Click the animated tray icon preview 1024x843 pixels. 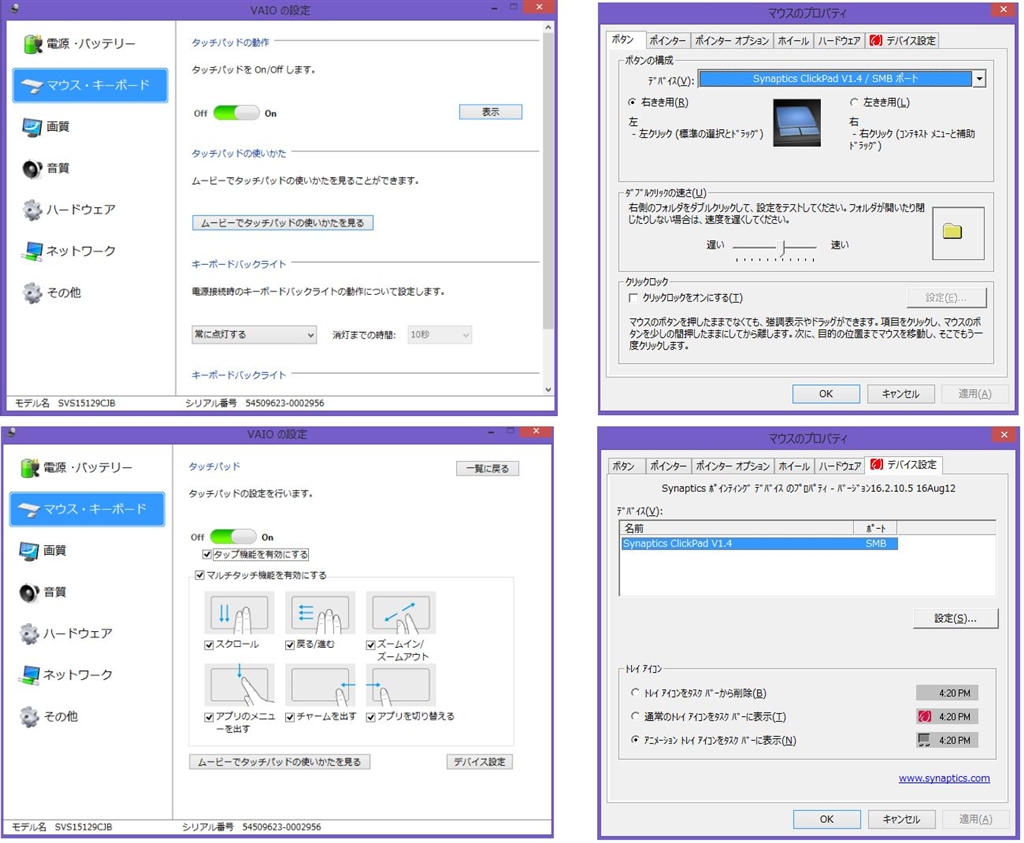click(x=924, y=740)
